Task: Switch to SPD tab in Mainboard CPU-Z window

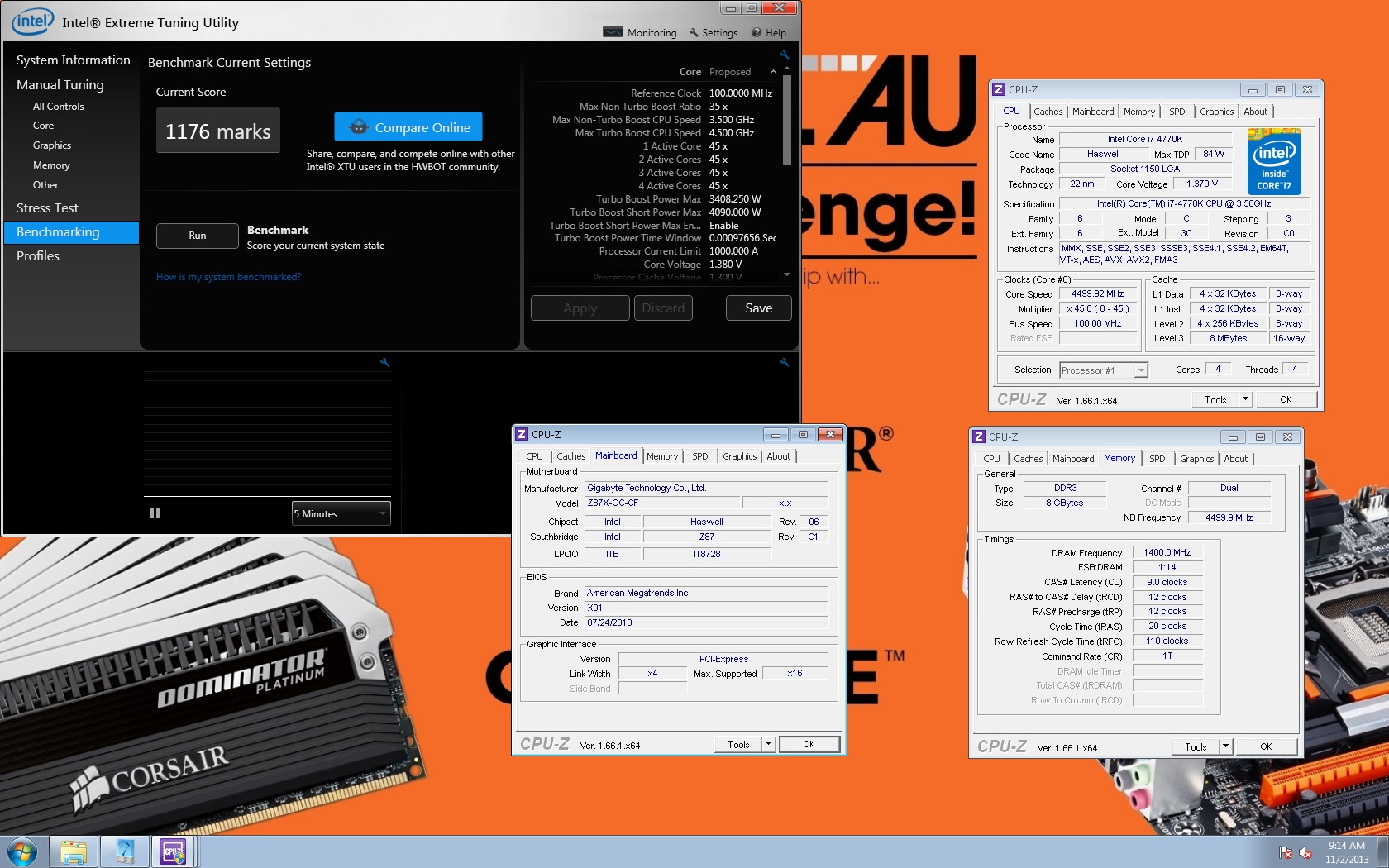Action: coord(700,456)
